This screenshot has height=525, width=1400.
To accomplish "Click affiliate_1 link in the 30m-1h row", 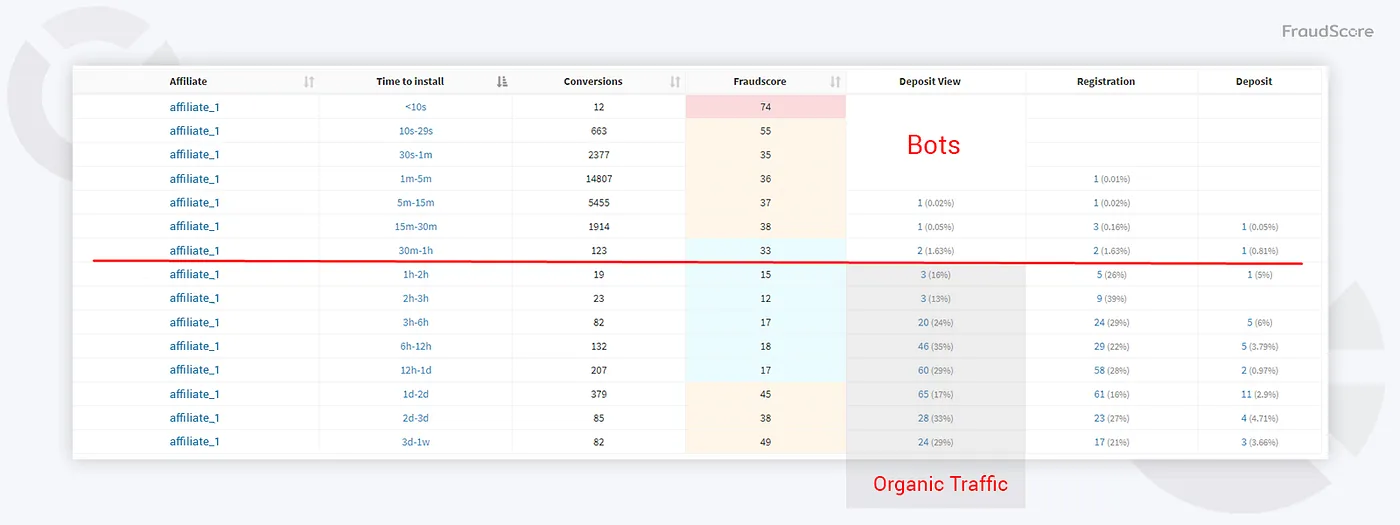I will (194, 251).
